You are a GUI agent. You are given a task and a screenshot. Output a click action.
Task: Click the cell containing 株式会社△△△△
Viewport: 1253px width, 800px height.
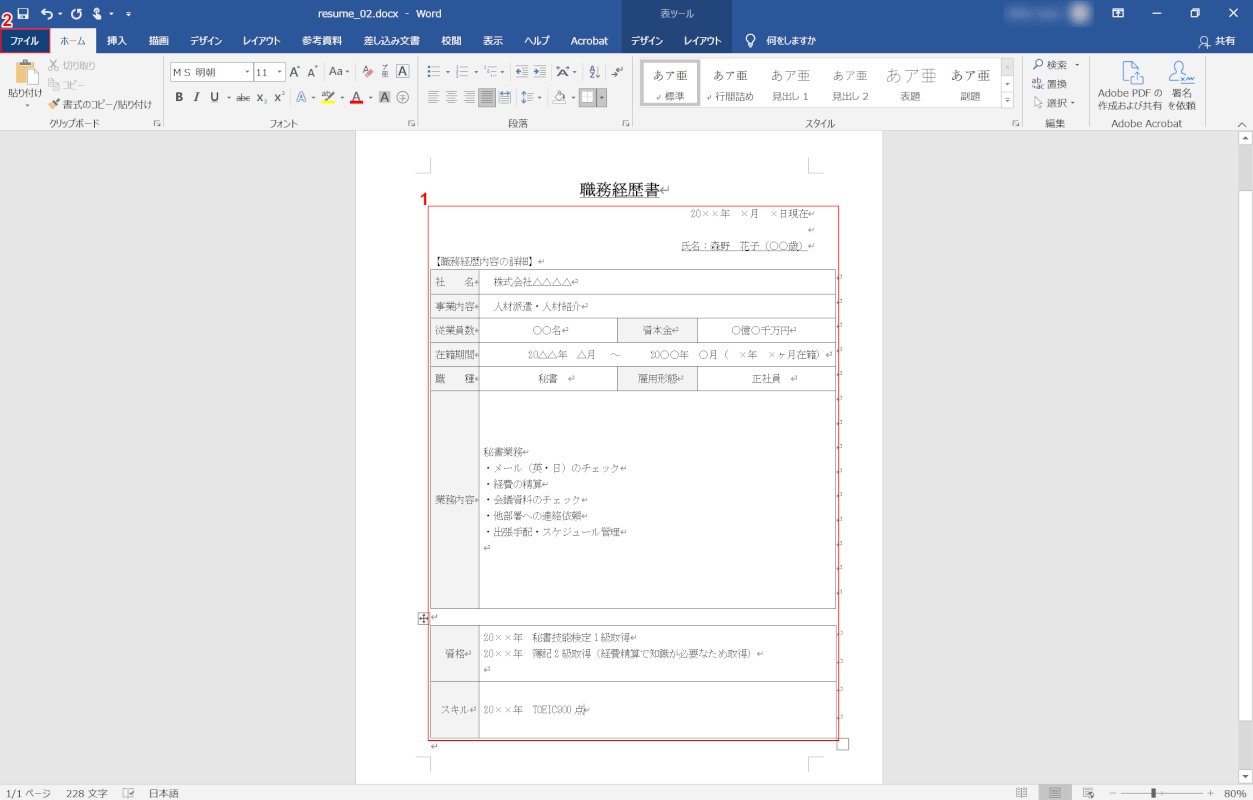(x=656, y=282)
